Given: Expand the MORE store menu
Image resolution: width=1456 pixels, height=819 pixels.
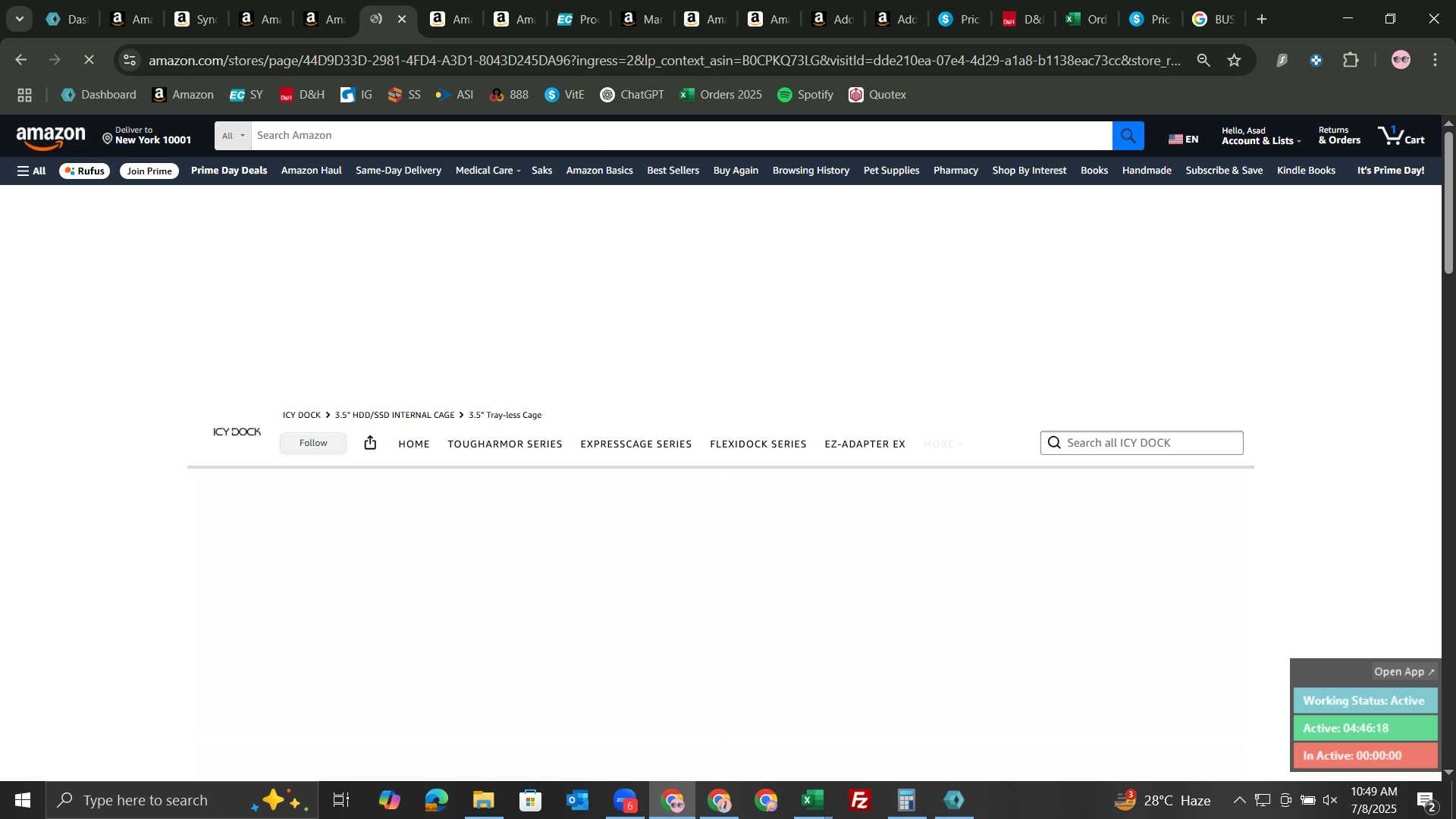Looking at the screenshot, I should 943,444.
